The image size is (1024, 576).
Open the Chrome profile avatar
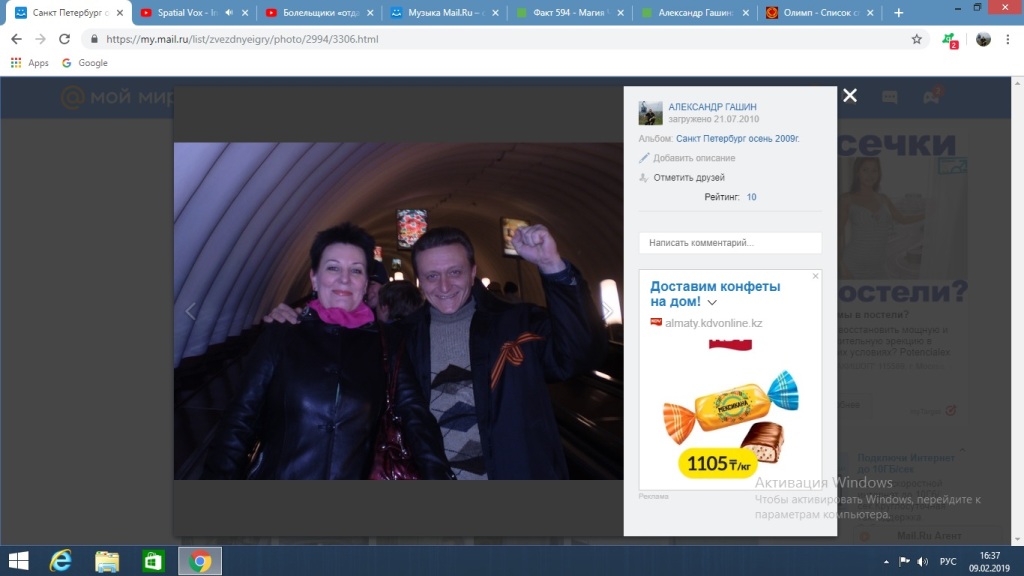click(x=983, y=39)
